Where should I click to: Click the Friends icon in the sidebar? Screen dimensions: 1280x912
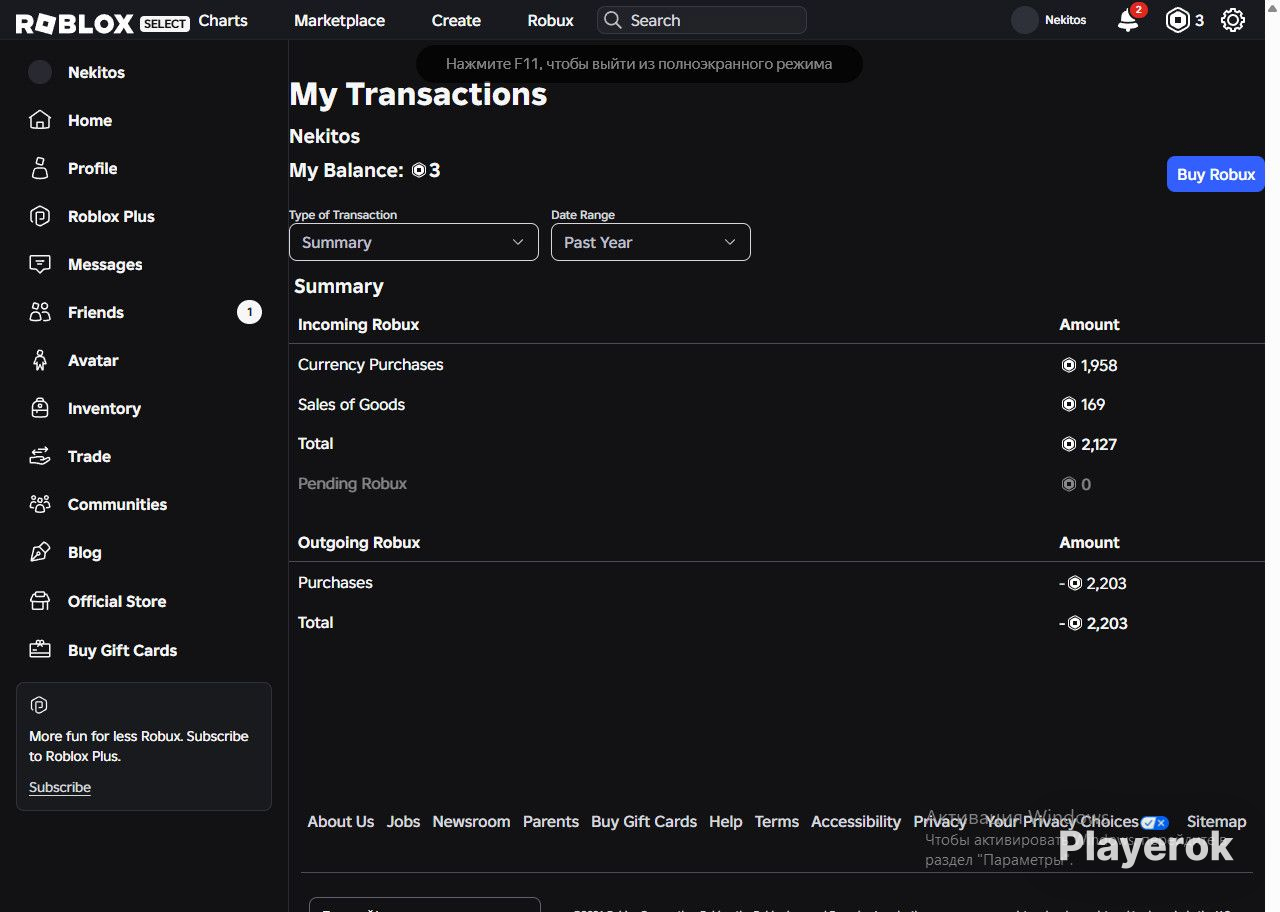click(40, 312)
